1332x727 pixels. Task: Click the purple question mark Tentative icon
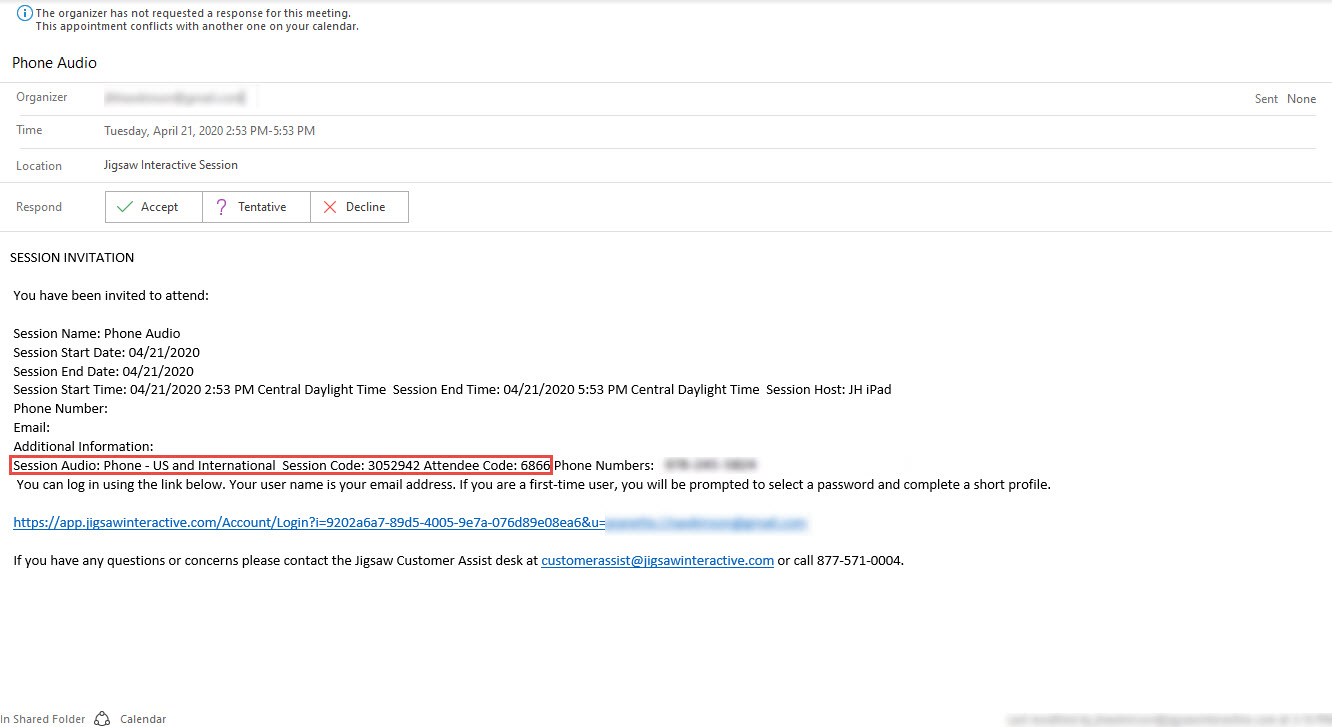point(222,207)
